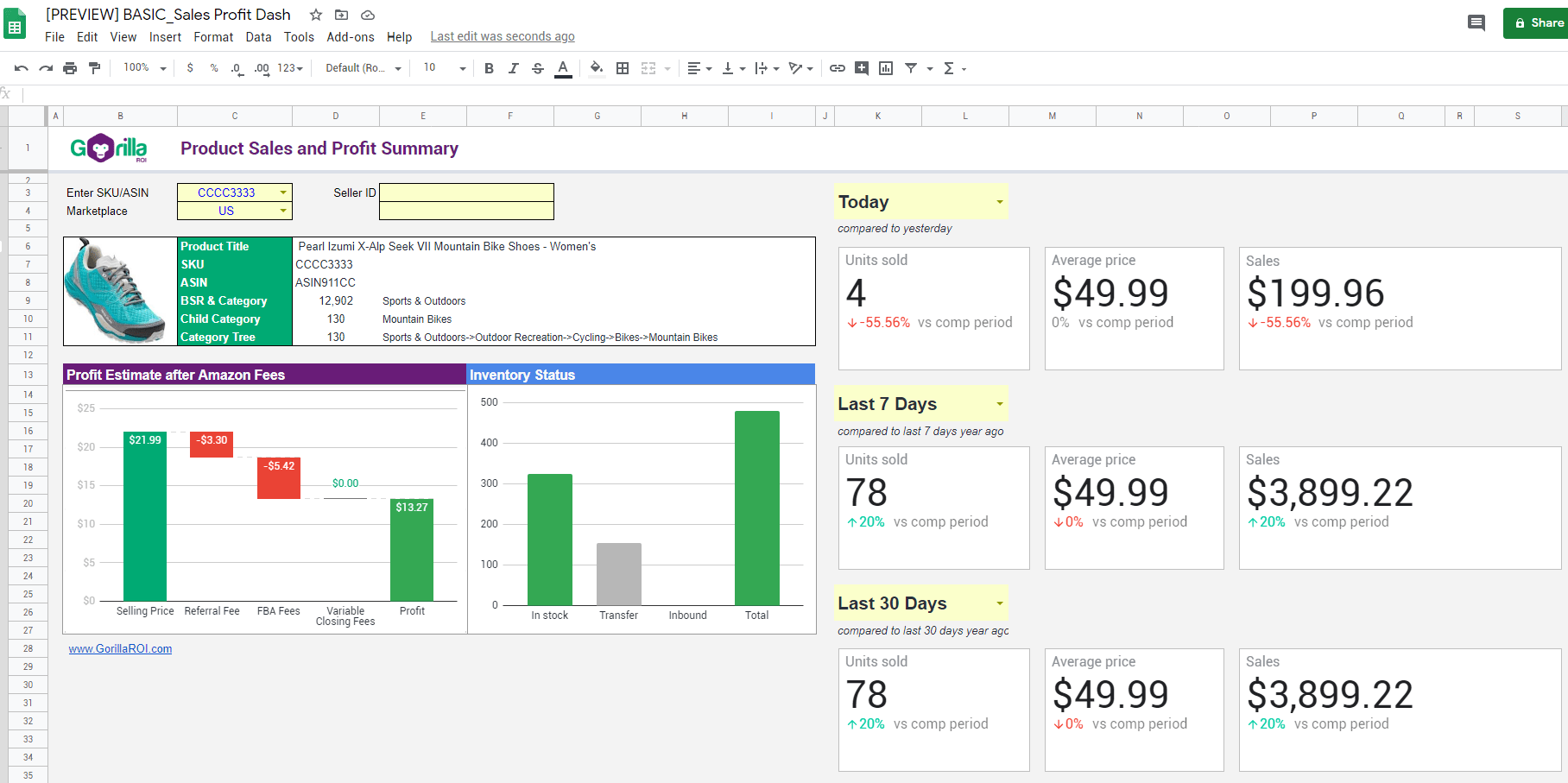Viewport: 1568px width, 783px height.
Task: Toggle bold formatting in the toolbar
Action: tap(489, 68)
